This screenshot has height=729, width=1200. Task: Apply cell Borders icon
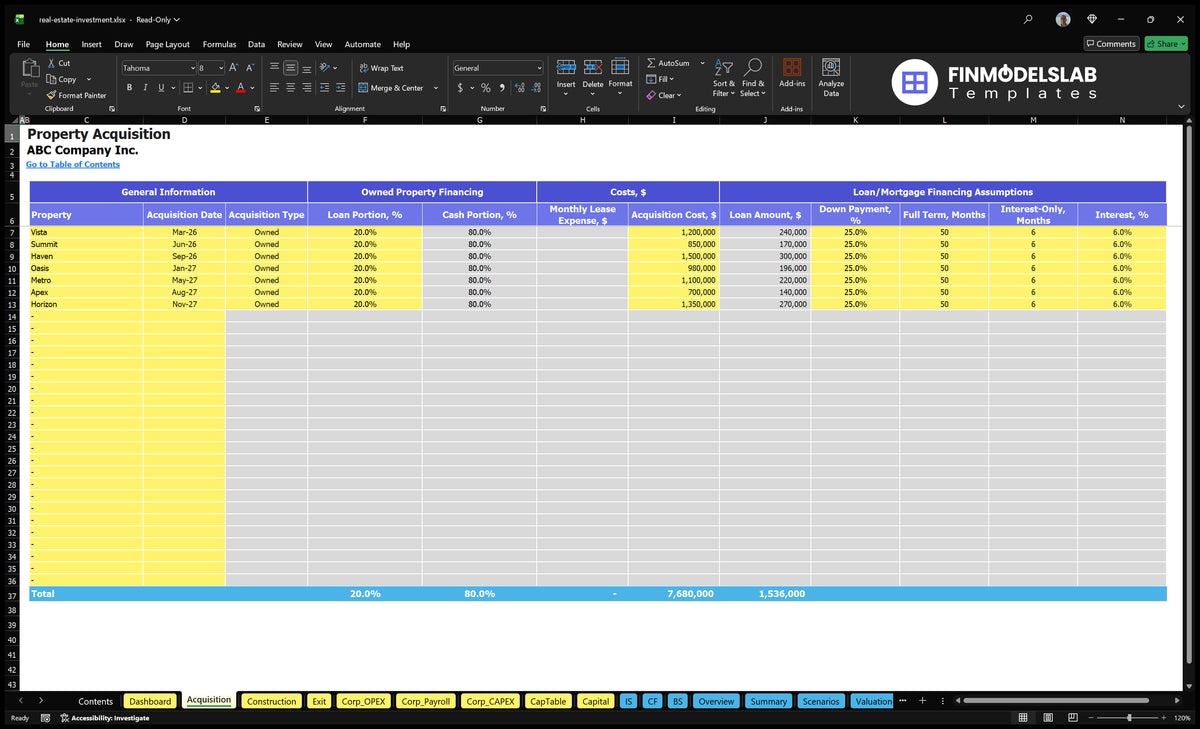coord(188,88)
